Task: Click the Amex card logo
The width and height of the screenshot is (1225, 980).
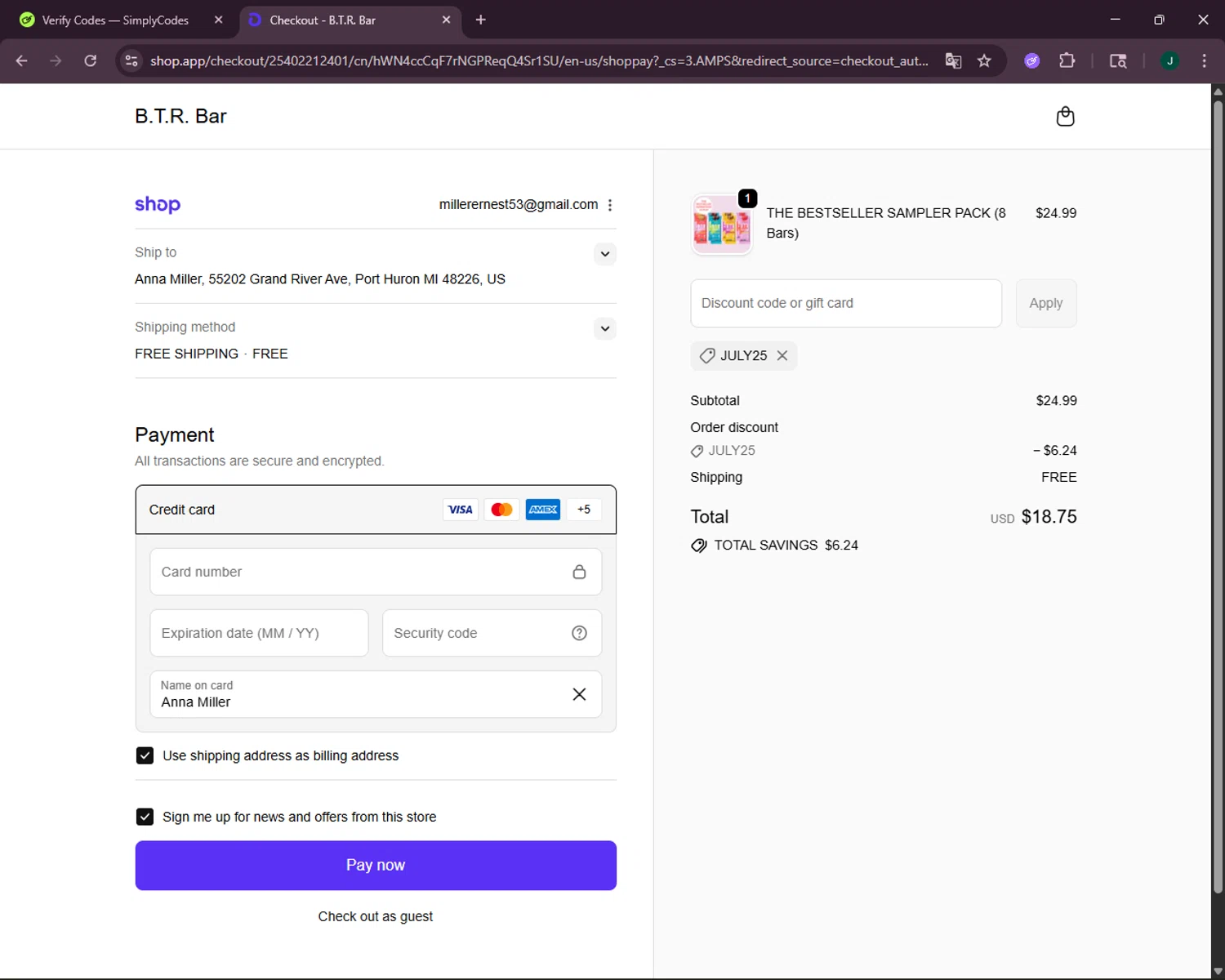Action: (x=543, y=510)
